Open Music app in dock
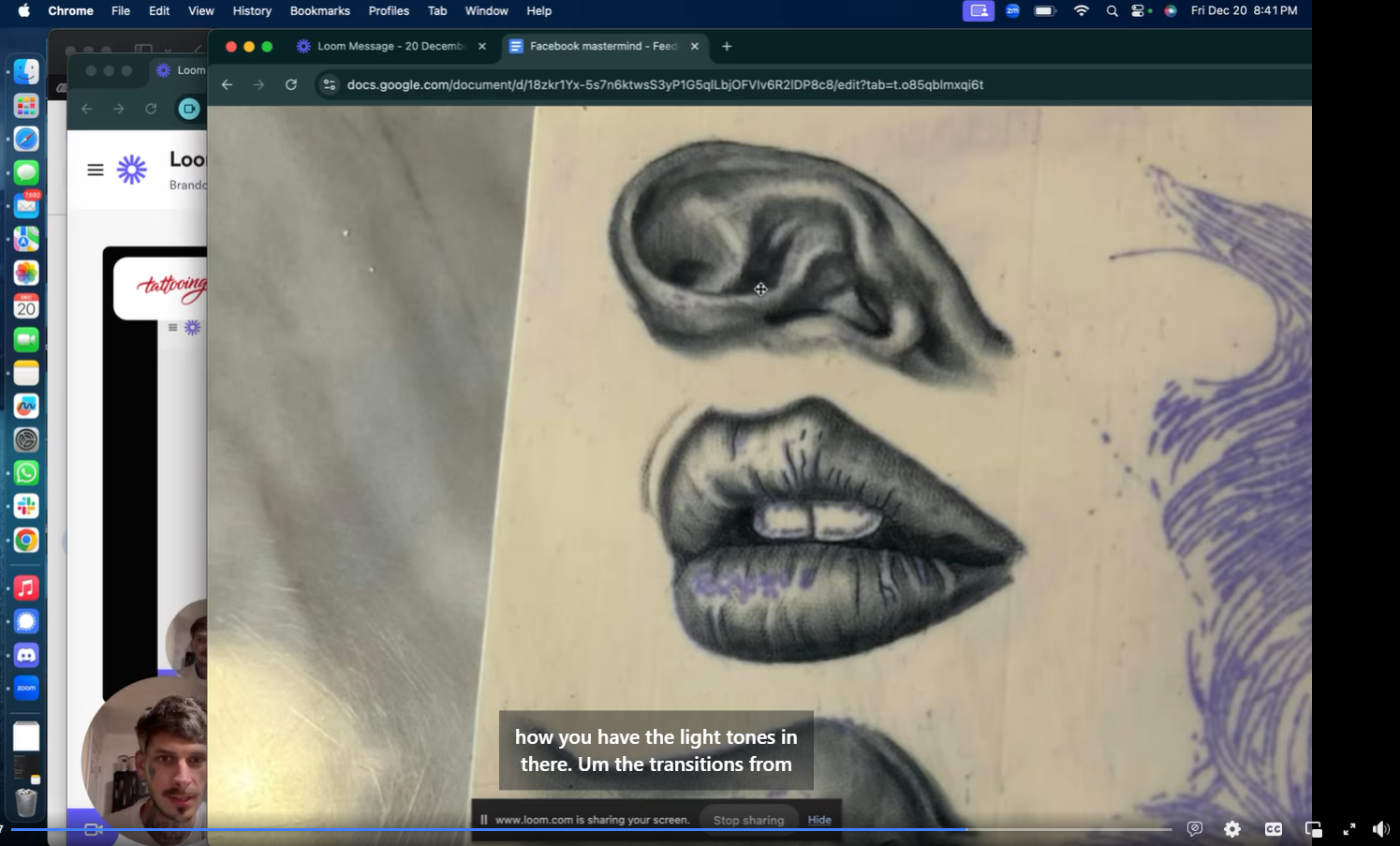The height and width of the screenshot is (846, 1400). pos(26,587)
